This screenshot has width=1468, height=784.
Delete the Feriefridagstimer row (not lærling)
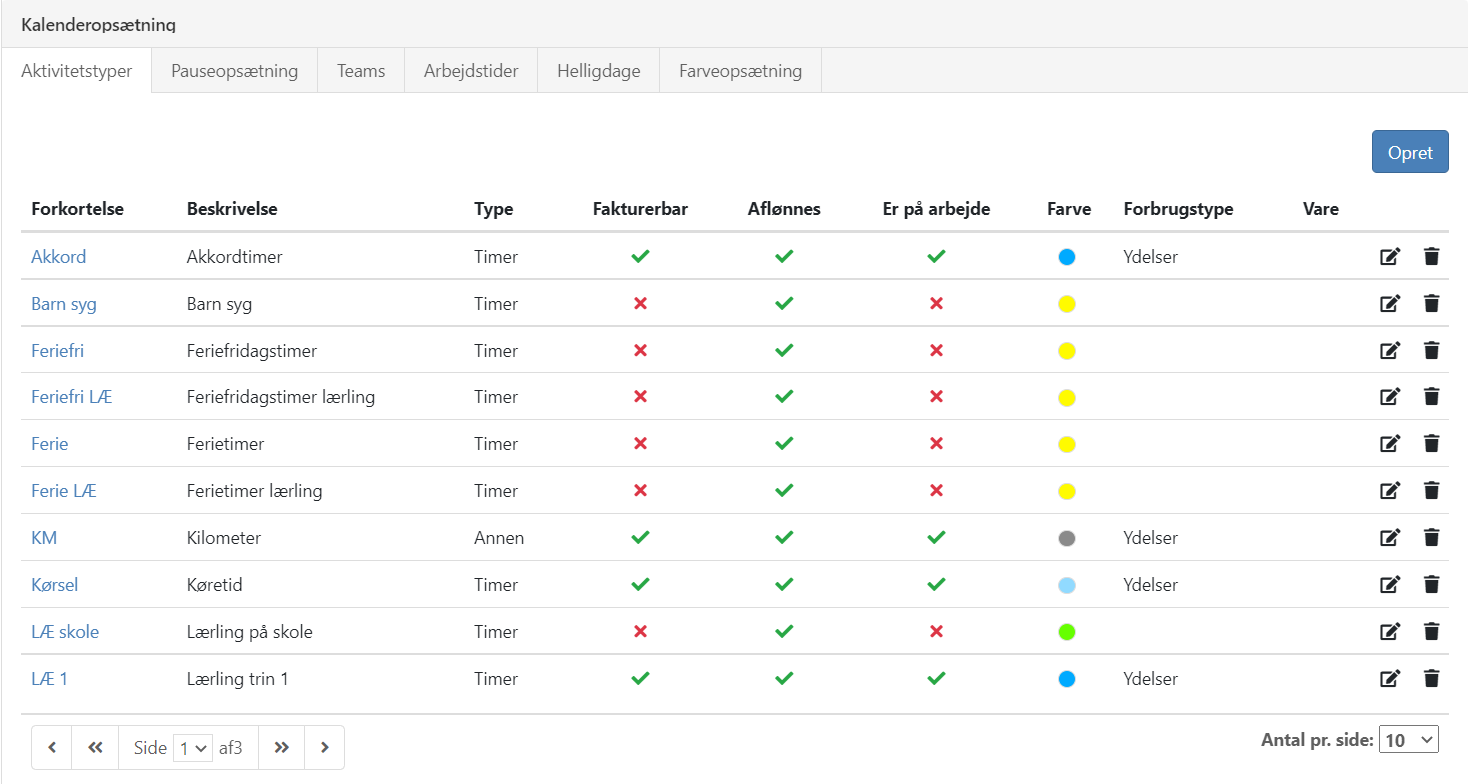click(1431, 350)
